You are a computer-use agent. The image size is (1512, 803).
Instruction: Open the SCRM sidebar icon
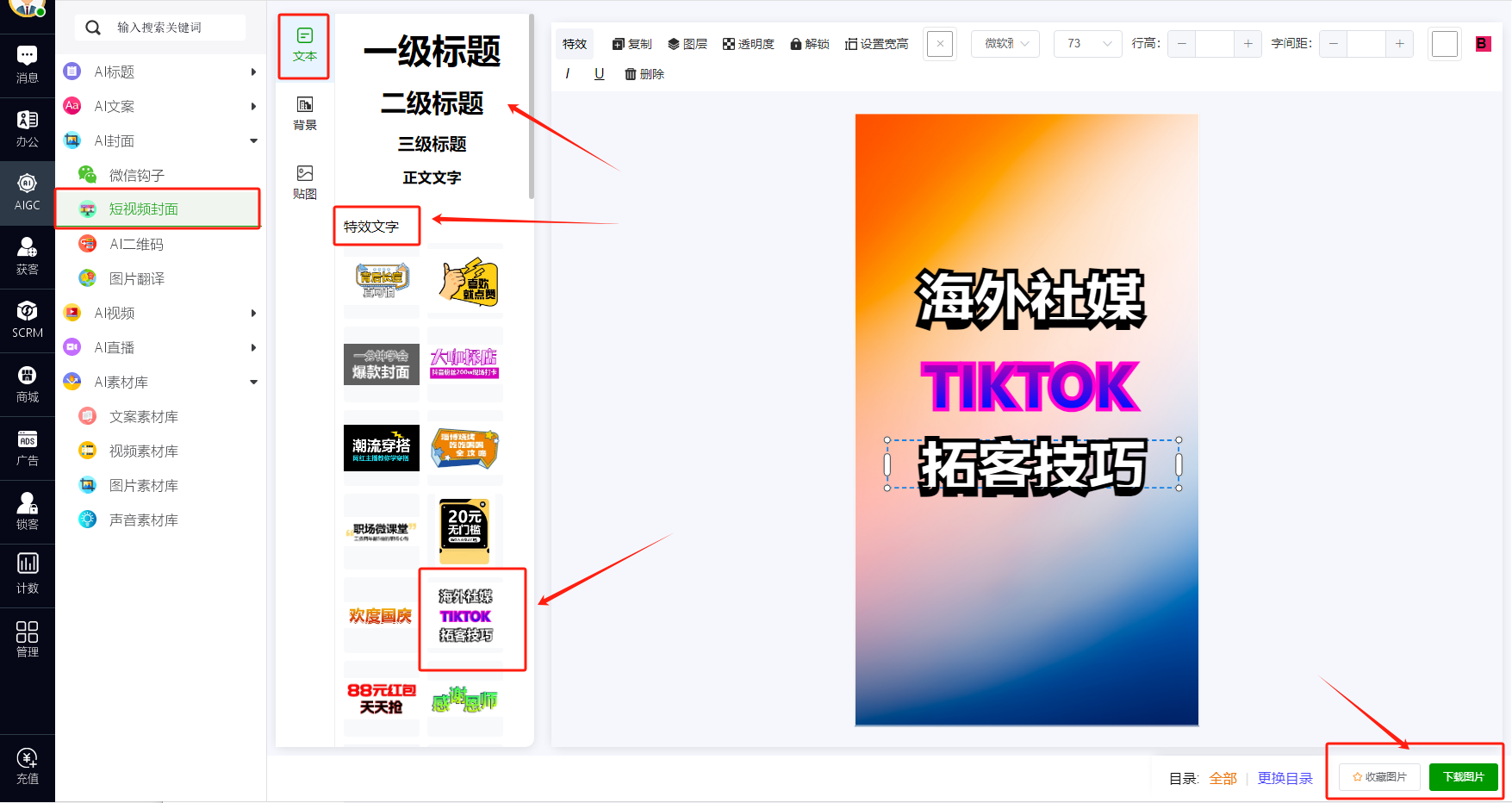28,321
